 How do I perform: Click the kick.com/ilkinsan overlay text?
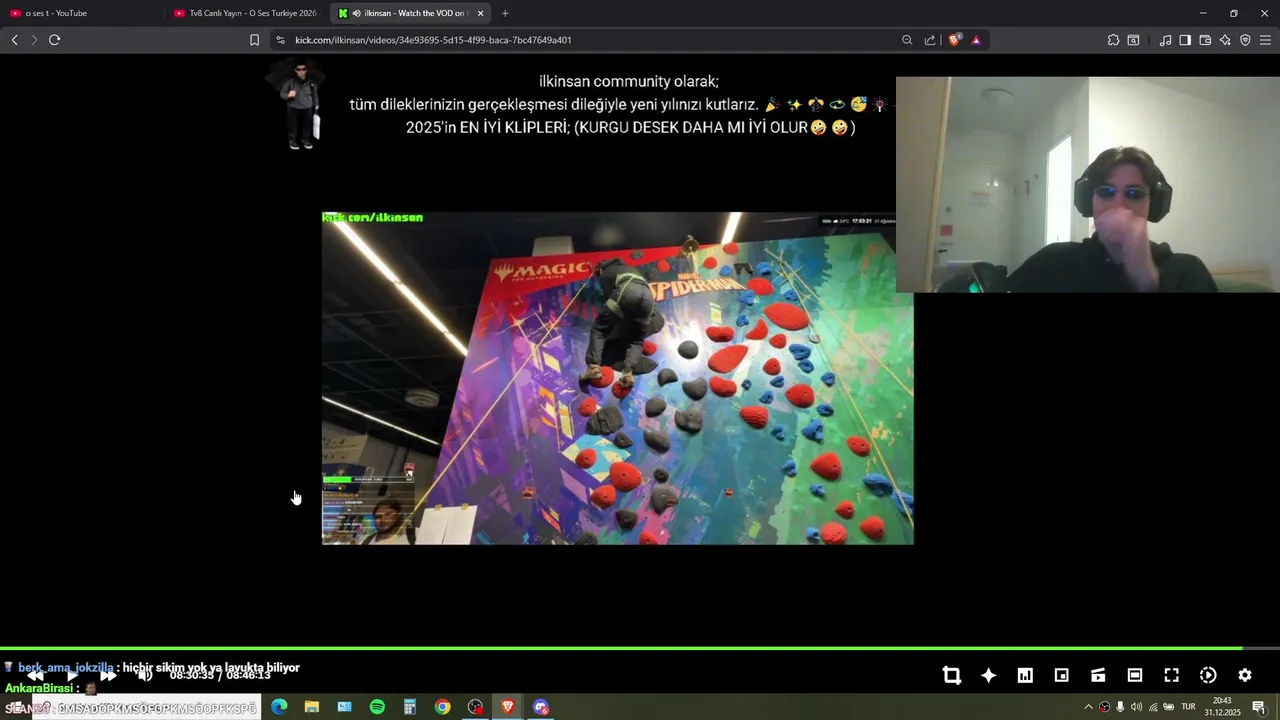pos(372,217)
